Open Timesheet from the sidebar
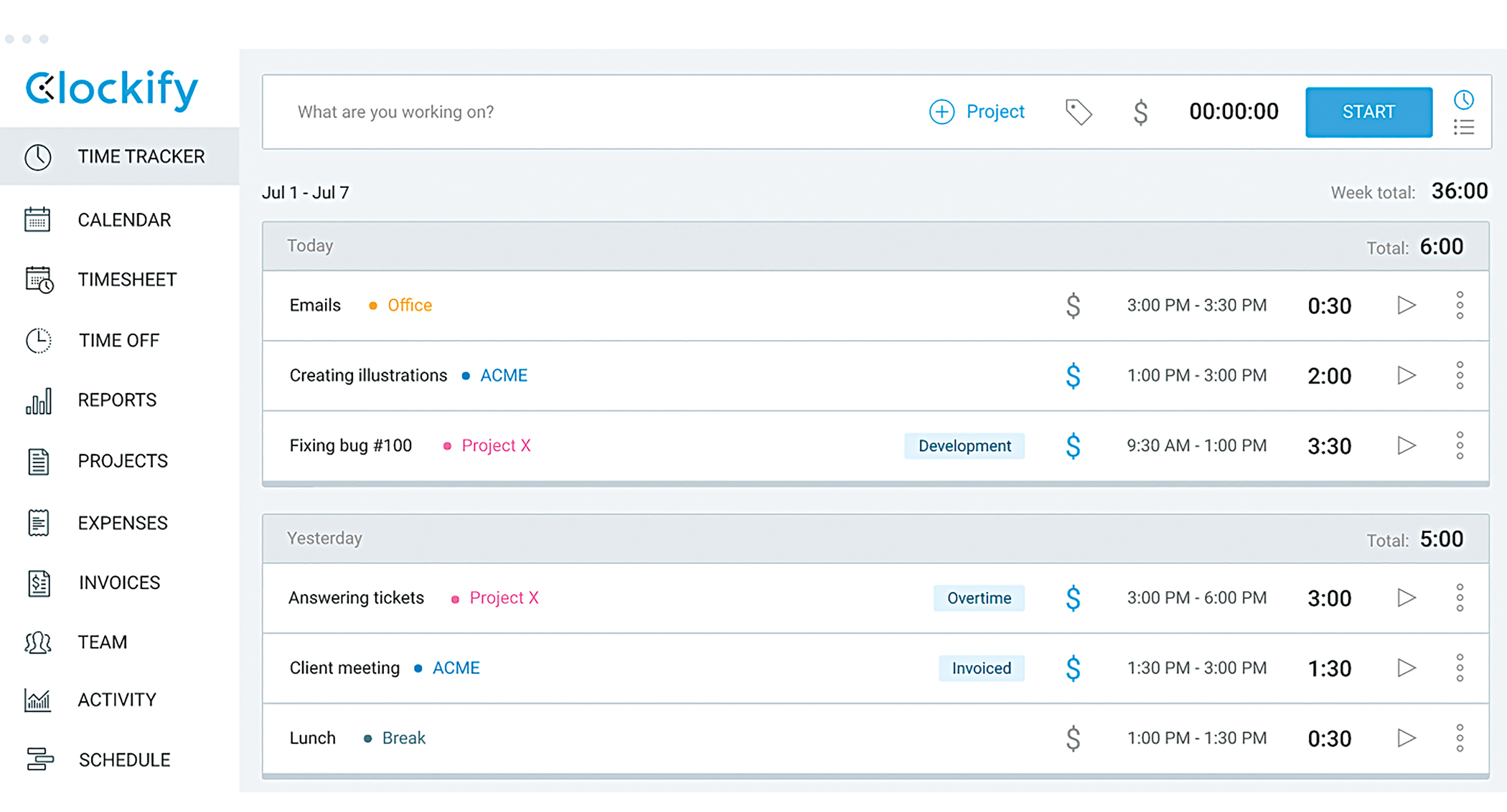 coord(126,280)
